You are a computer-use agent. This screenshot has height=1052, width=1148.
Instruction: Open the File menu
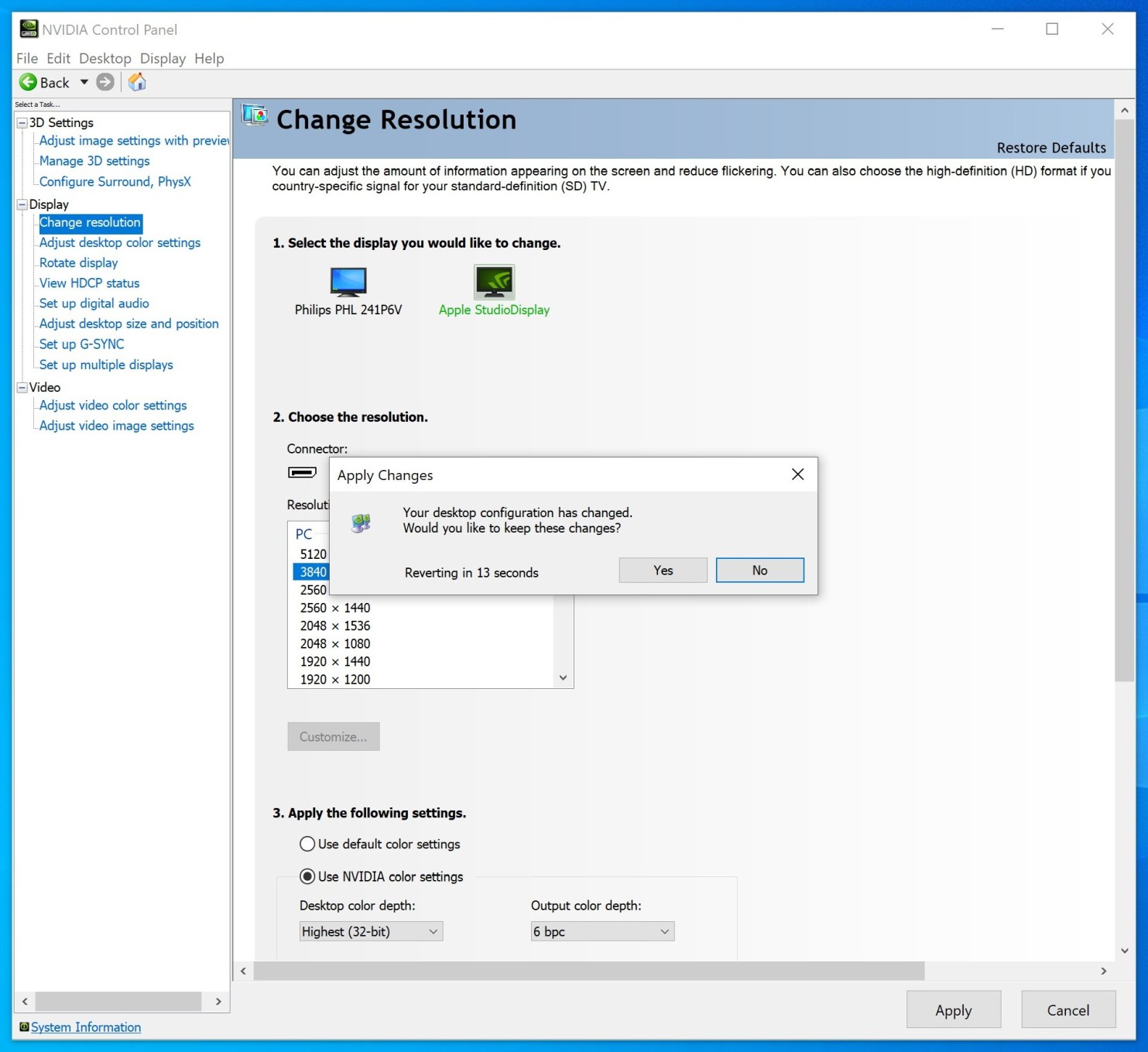coord(27,58)
